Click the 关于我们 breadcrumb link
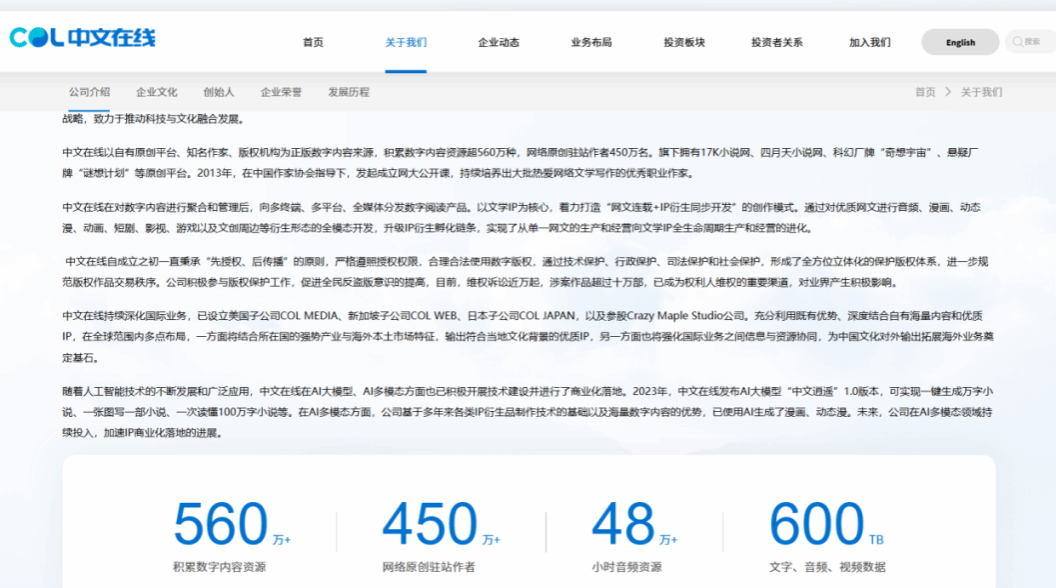This screenshot has width=1056, height=588. click(981, 92)
